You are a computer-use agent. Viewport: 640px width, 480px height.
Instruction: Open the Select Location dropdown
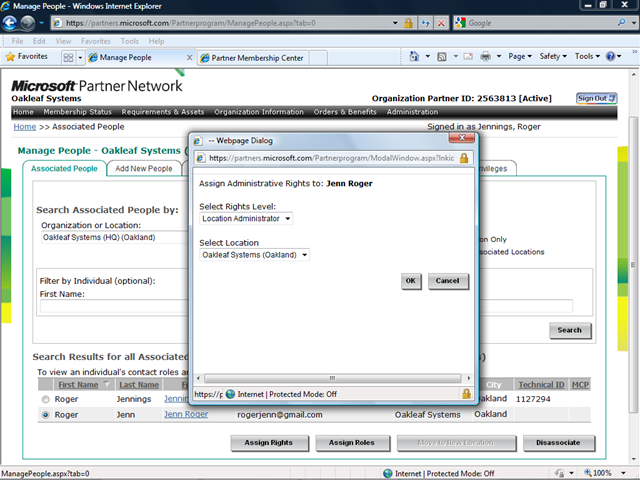[254, 255]
